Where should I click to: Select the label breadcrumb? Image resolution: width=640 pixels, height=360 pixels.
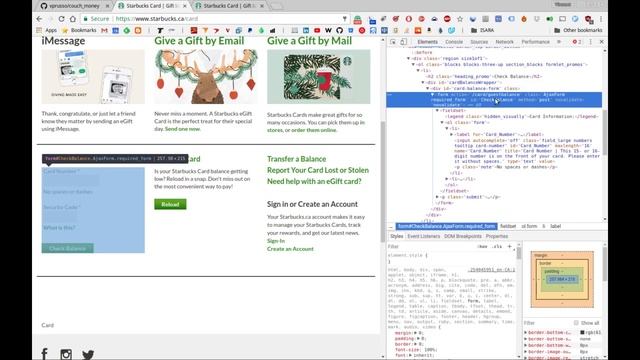click(x=555, y=226)
